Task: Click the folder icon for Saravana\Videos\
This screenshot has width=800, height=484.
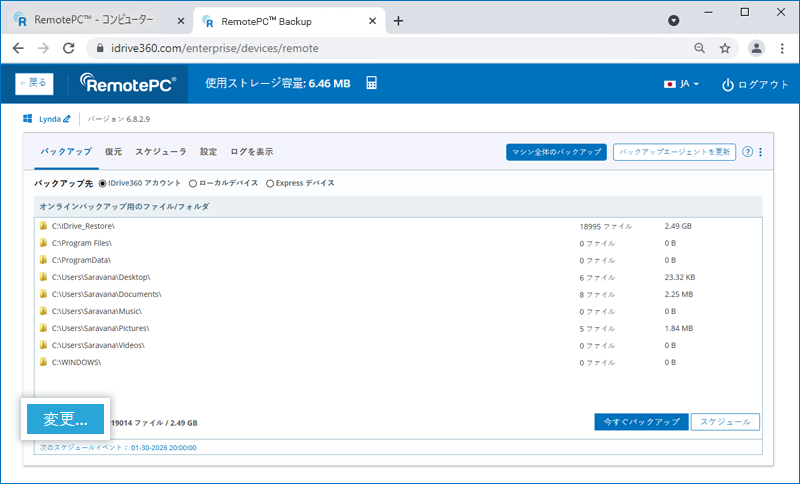Action: click(43, 345)
